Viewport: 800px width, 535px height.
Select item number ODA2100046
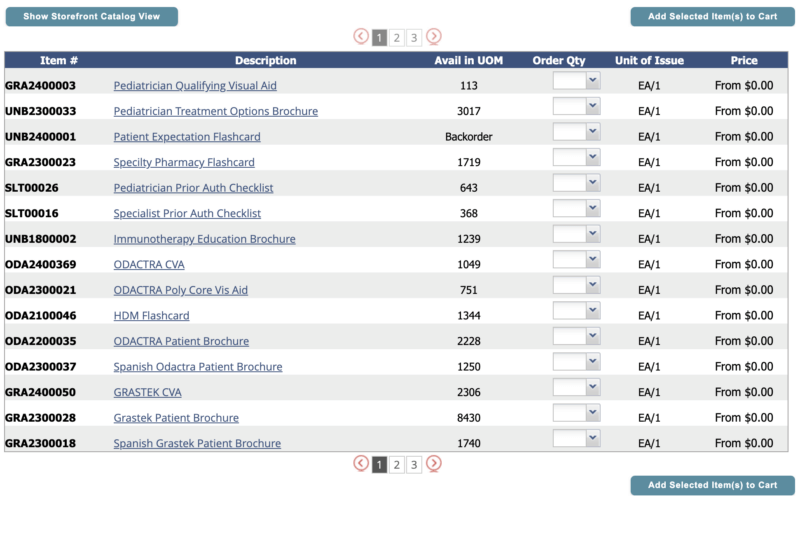pos(40,315)
